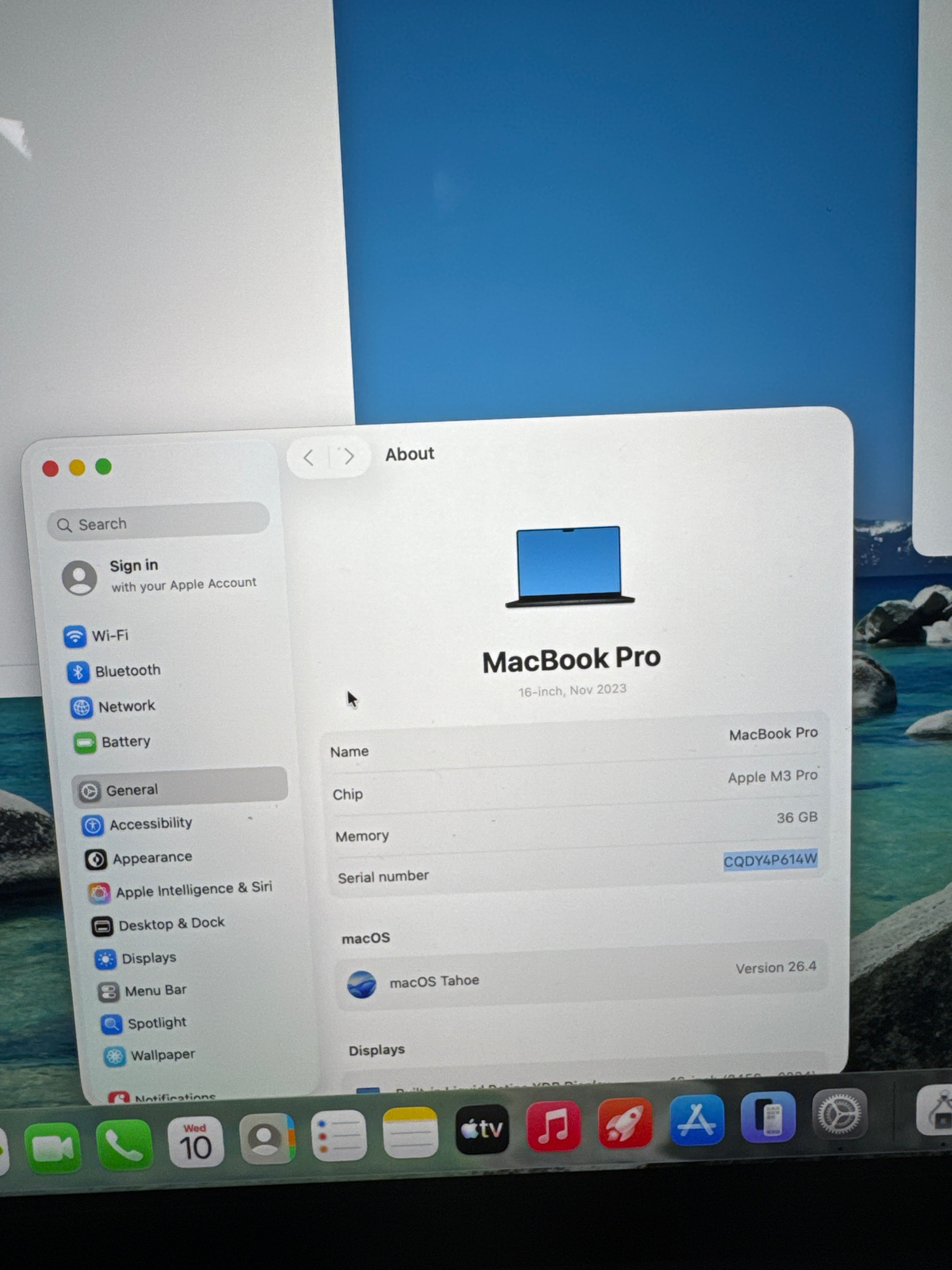Click the Version 26.4 text

tap(776, 967)
